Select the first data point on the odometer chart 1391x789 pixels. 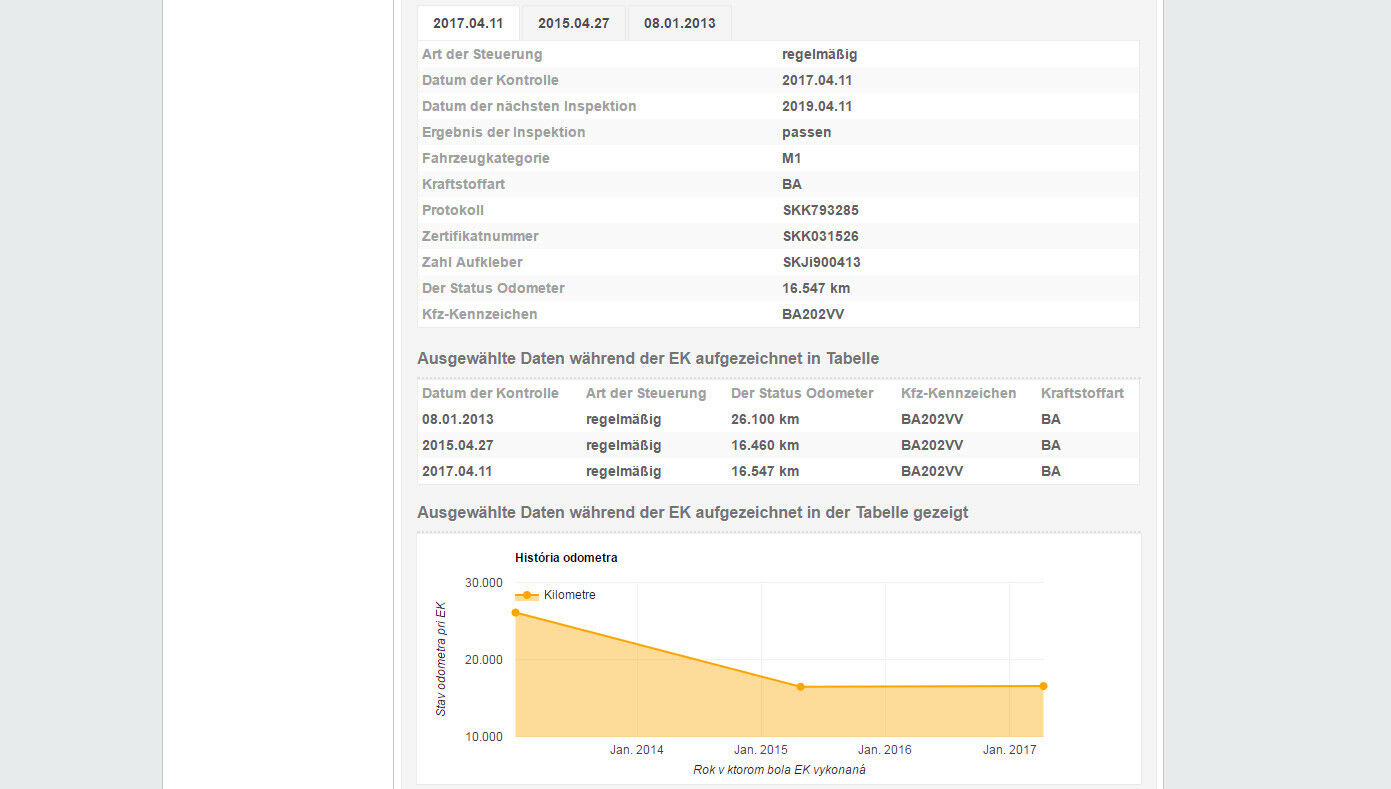[x=516, y=613]
